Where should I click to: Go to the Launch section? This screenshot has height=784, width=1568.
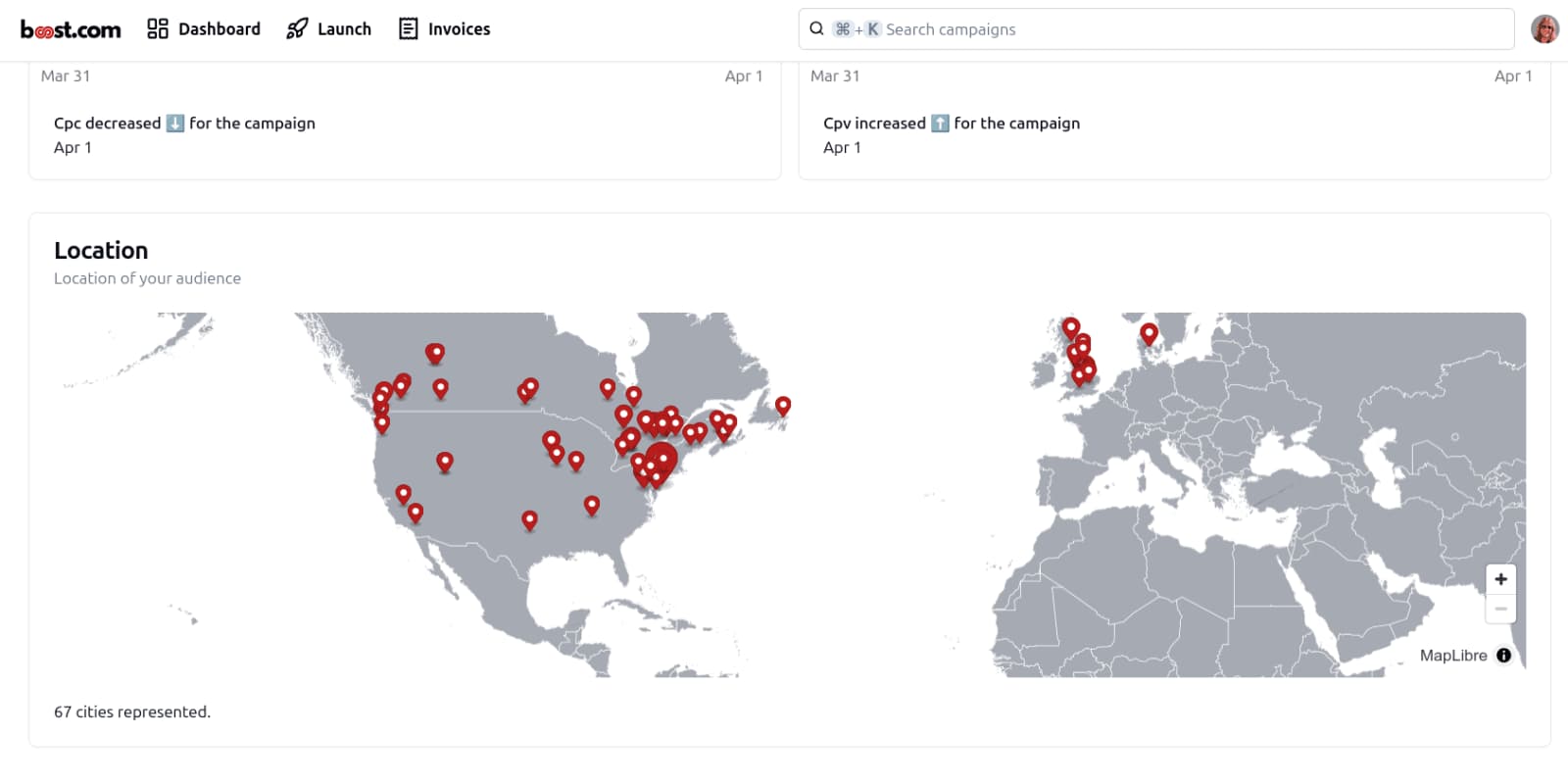(x=343, y=28)
